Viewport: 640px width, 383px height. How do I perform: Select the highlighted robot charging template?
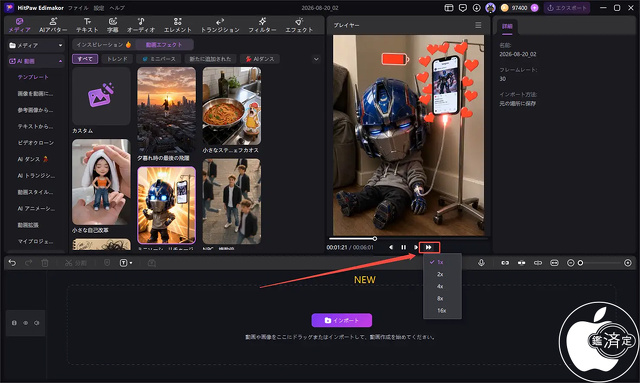[x=167, y=205]
